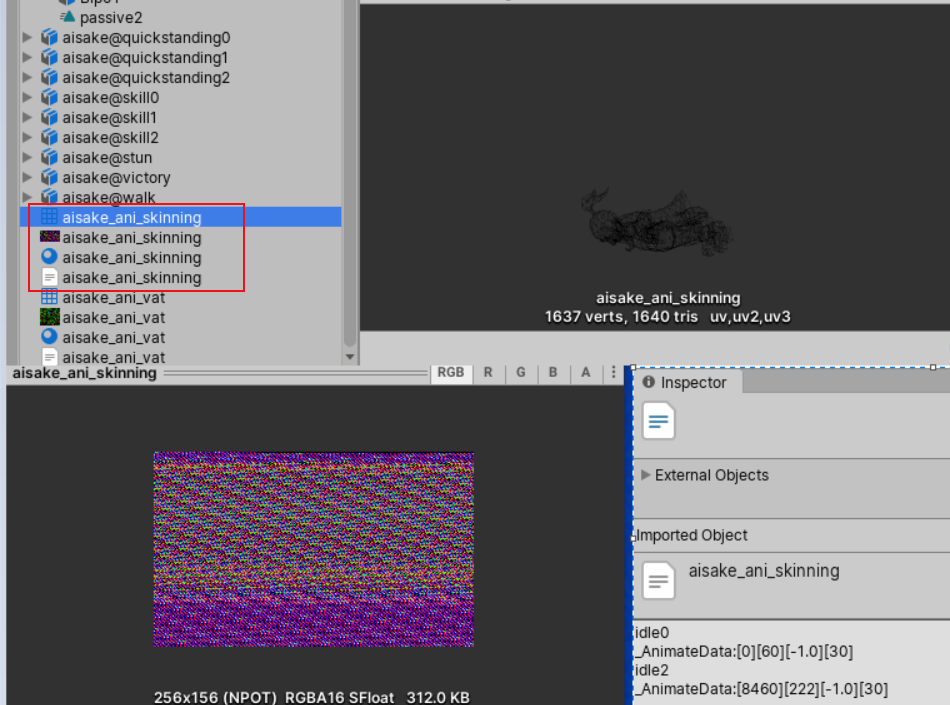Expand the External Objects foldout
This screenshot has width=950, height=705.
click(645, 475)
